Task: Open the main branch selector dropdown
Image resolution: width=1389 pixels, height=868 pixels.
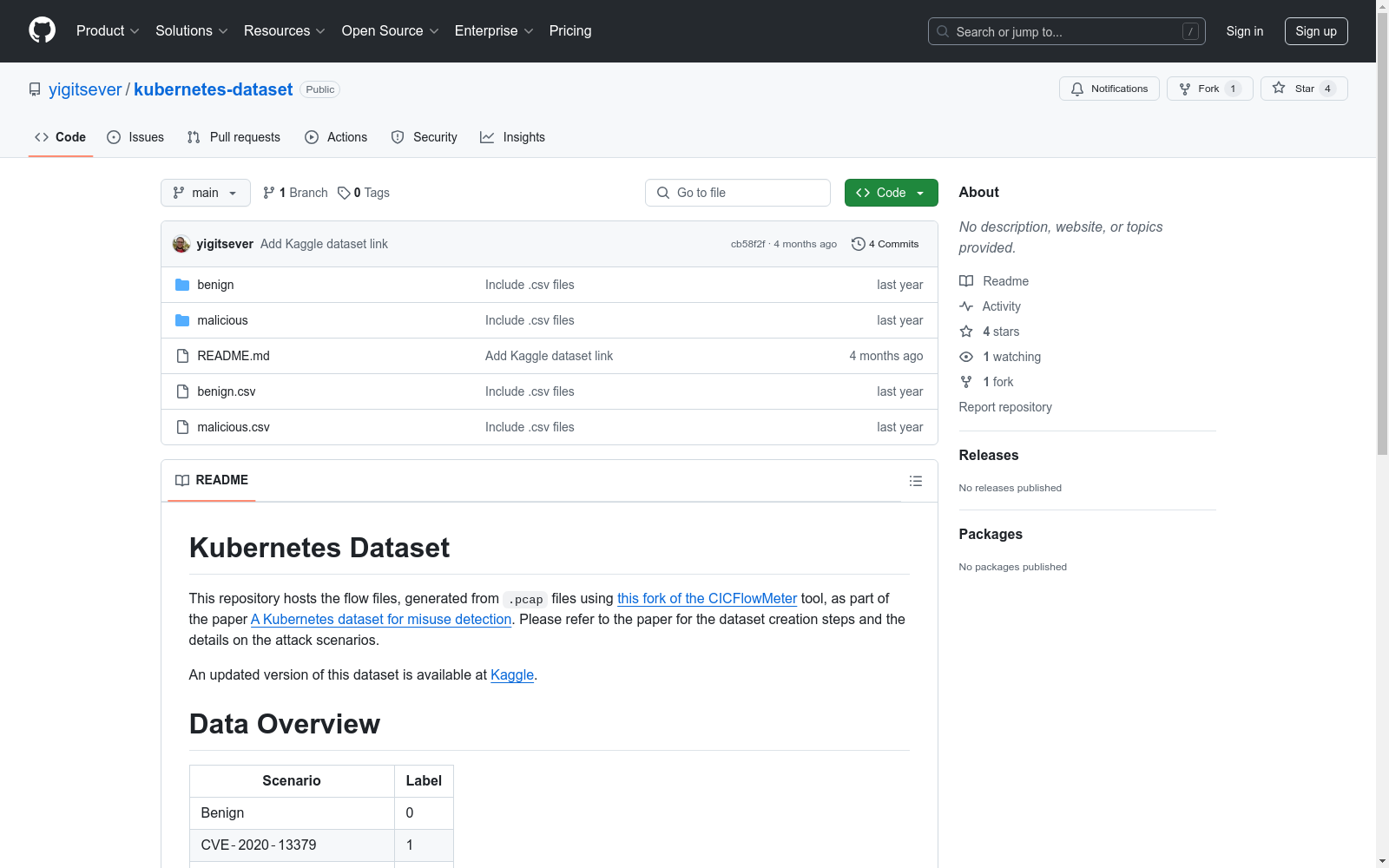Action: click(x=206, y=193)
